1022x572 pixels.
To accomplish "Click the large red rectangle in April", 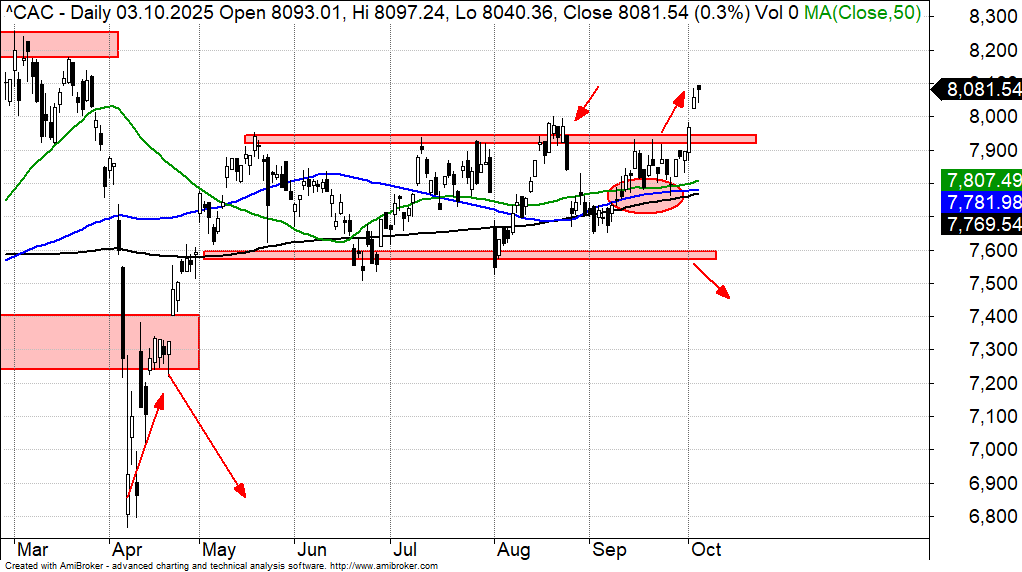I will pyautogui.click(x=99, y=341).
